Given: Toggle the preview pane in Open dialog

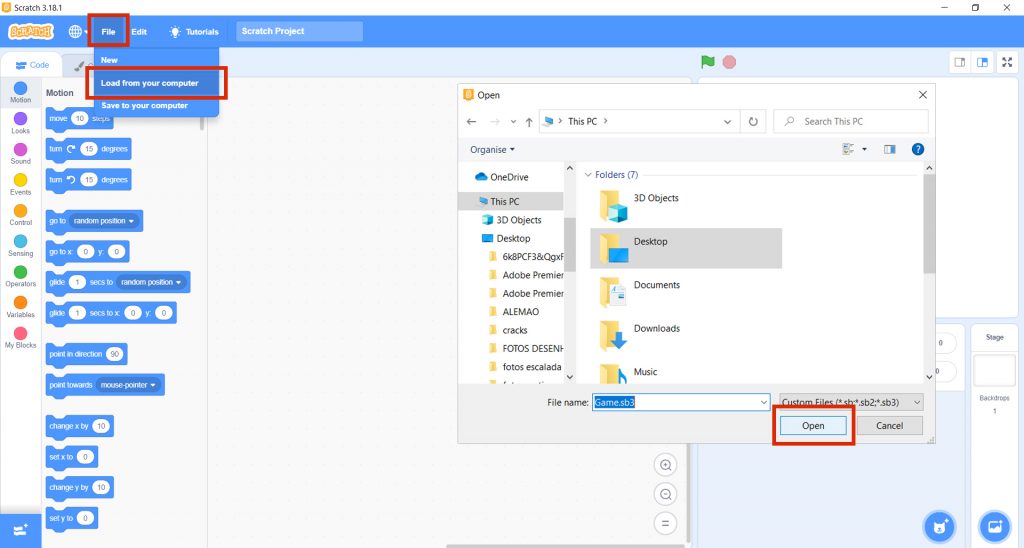Looking at the screenshot, I should point(889,150).
